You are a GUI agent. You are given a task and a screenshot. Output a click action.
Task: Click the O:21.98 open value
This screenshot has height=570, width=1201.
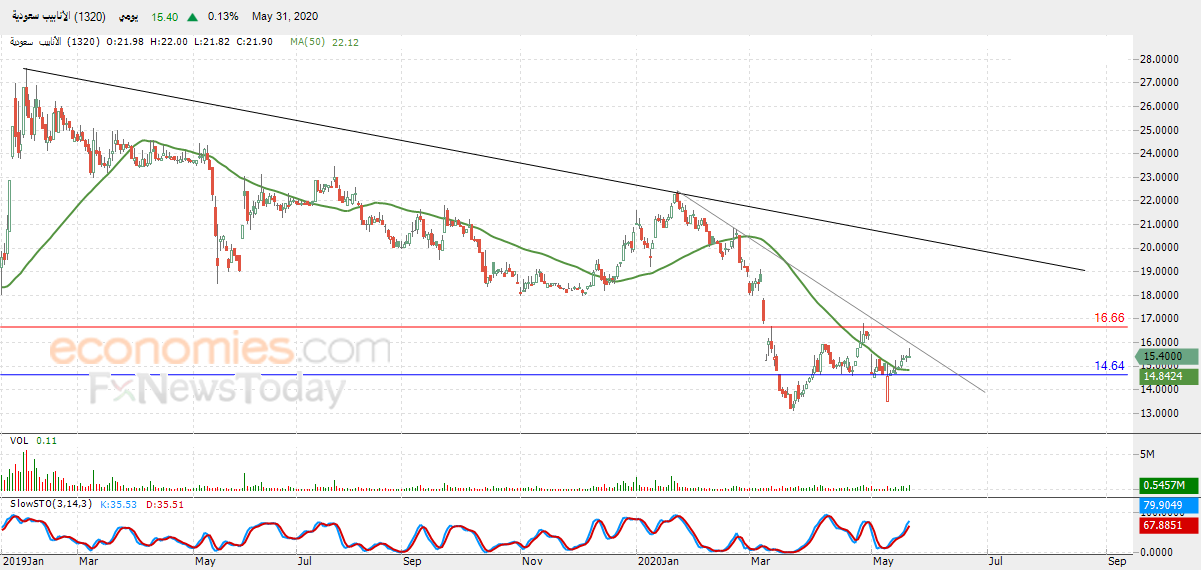pos(124,42)
